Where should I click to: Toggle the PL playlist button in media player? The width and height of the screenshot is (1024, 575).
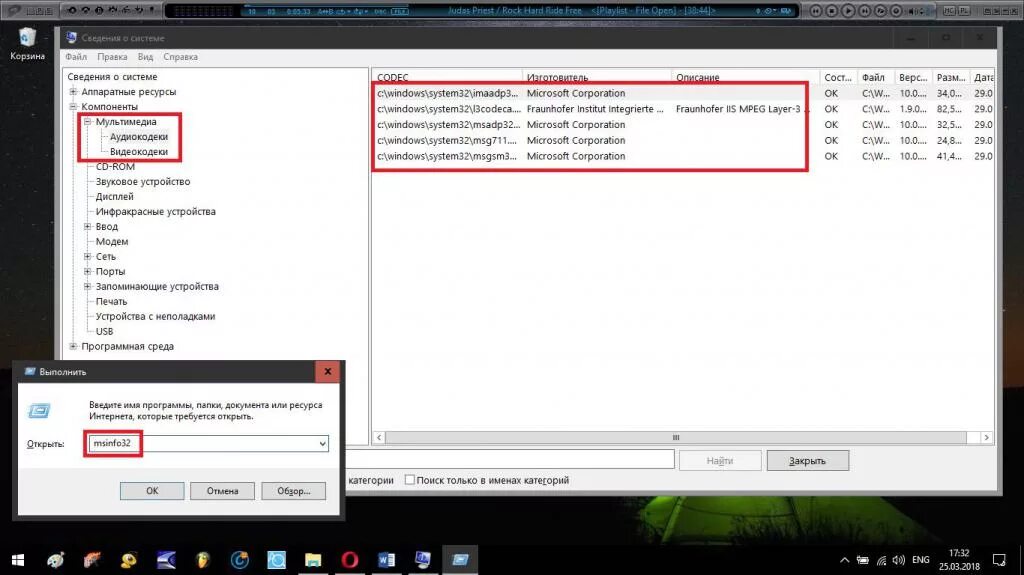[965, 10]
